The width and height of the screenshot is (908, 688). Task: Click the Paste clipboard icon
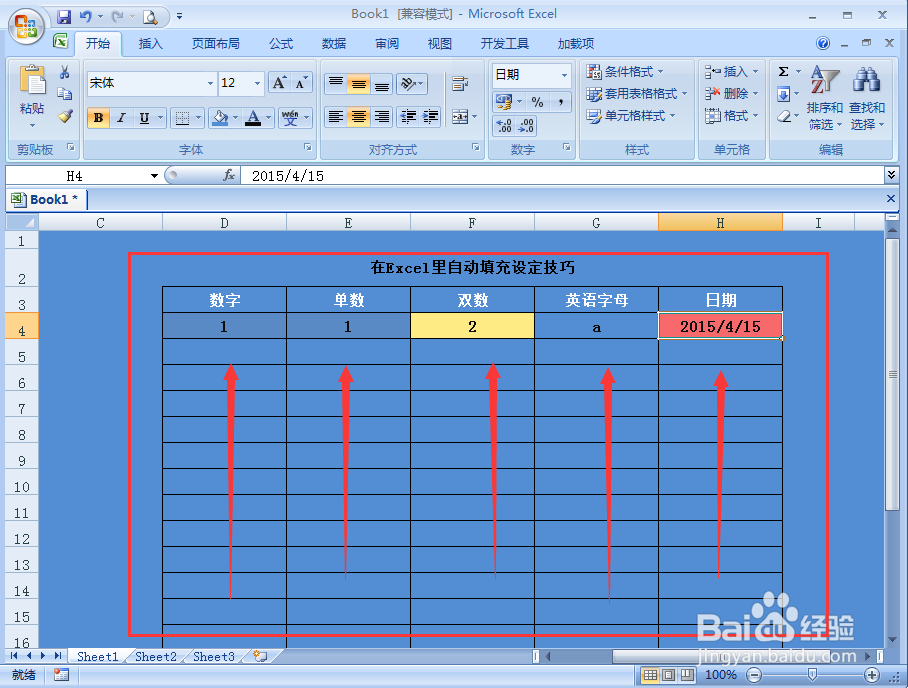(x=32, y=80)
